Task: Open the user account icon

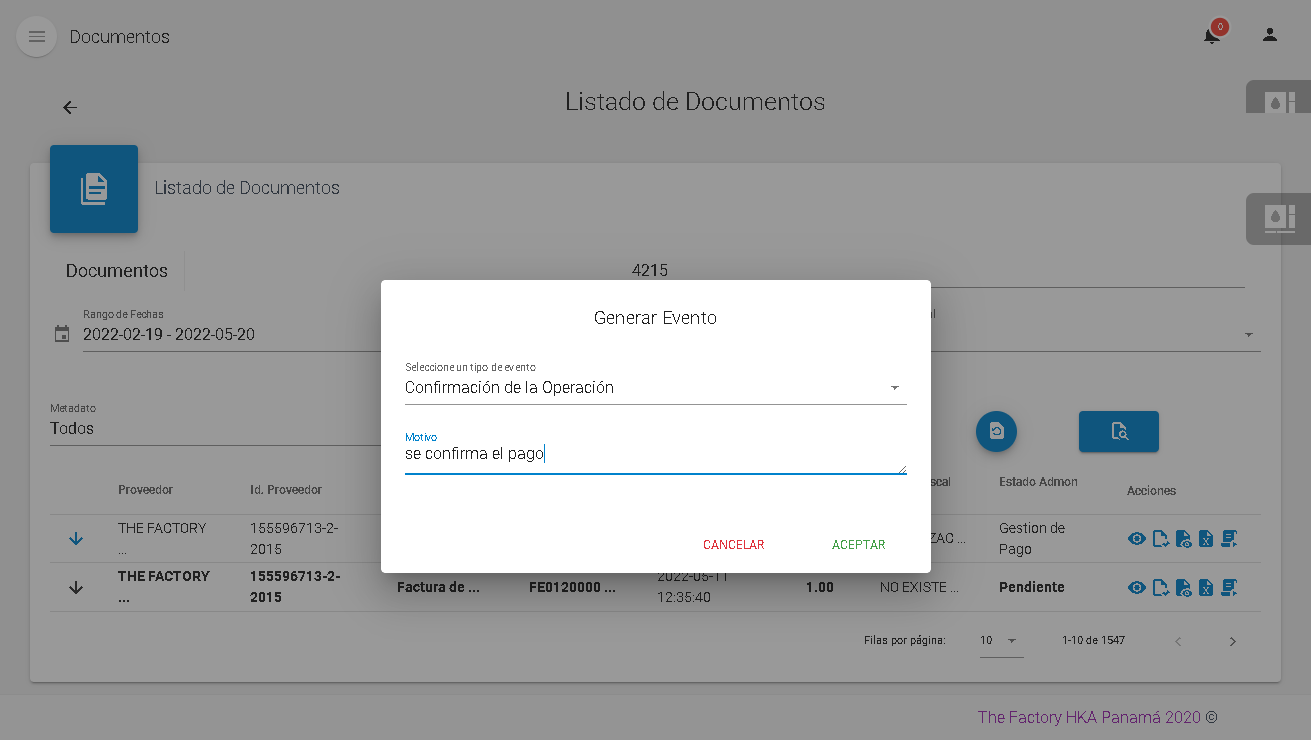Action: click(x=1269, y=35)
